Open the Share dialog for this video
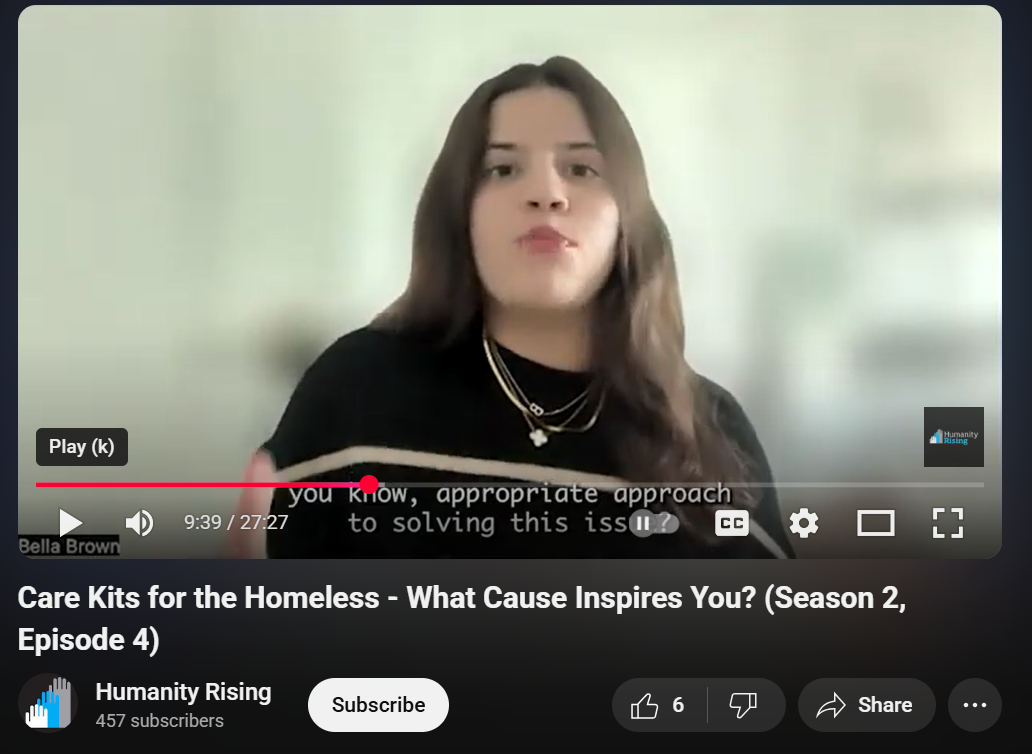The height and width of the screenshot is (754, 1032). 866,705
